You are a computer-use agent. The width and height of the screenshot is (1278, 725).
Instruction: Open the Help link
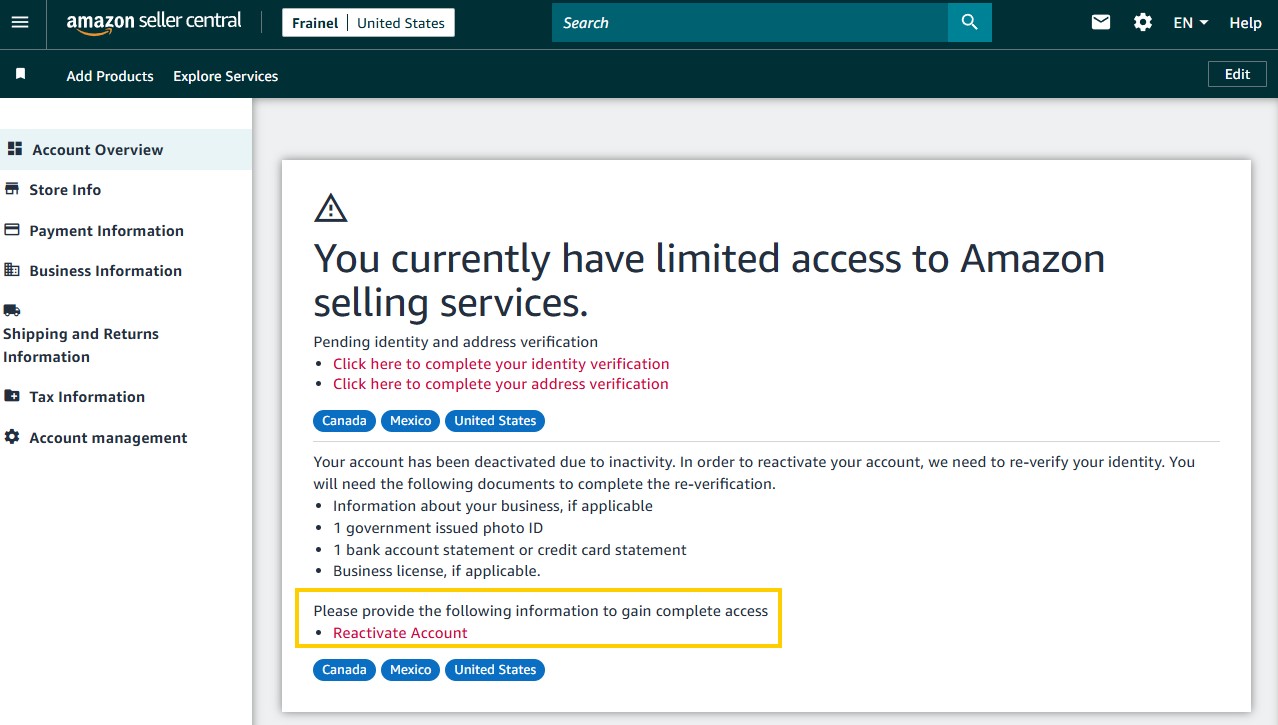point(1245,23)
